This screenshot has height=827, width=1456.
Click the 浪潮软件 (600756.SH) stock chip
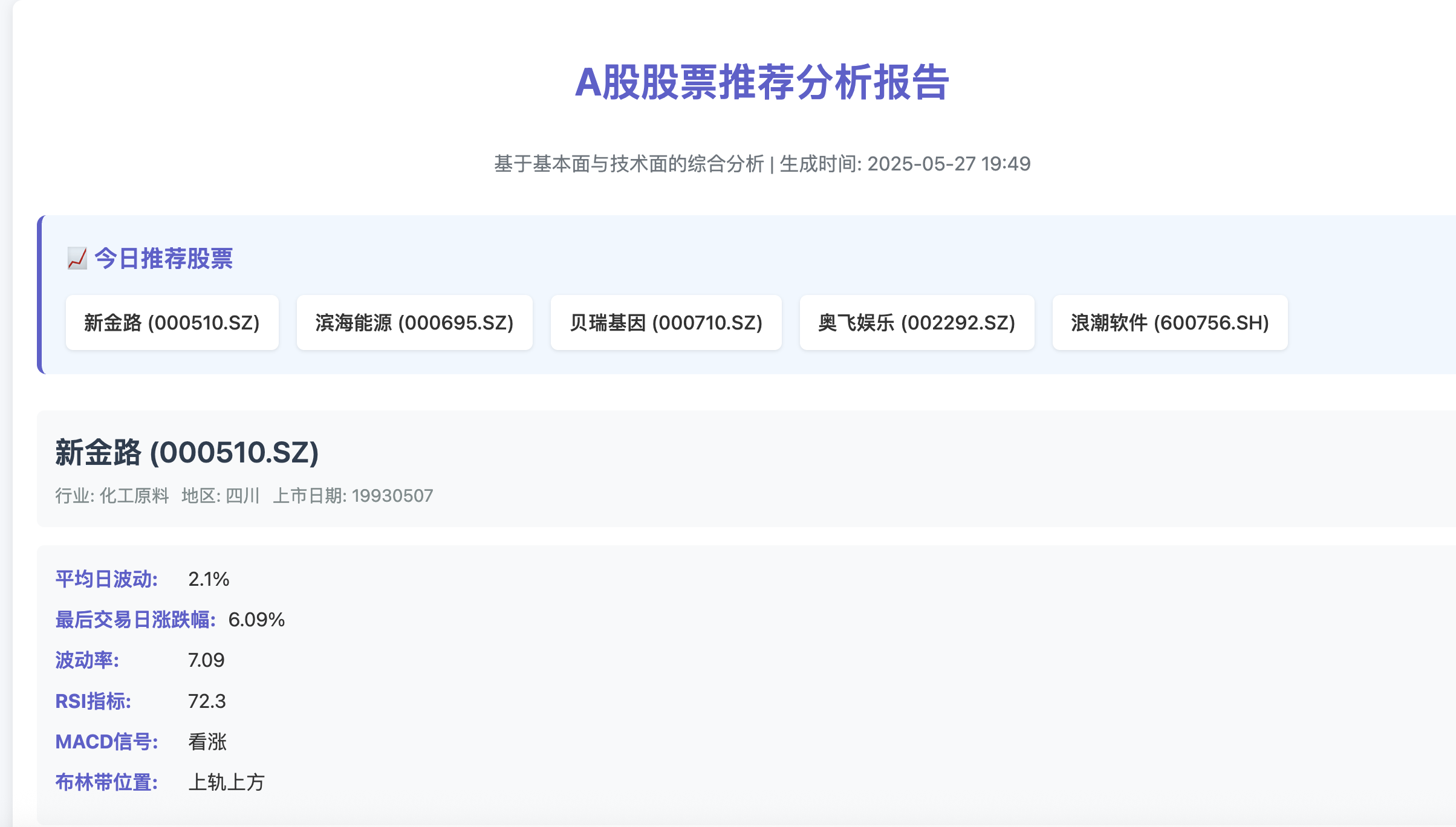(x=1170, y=323)
